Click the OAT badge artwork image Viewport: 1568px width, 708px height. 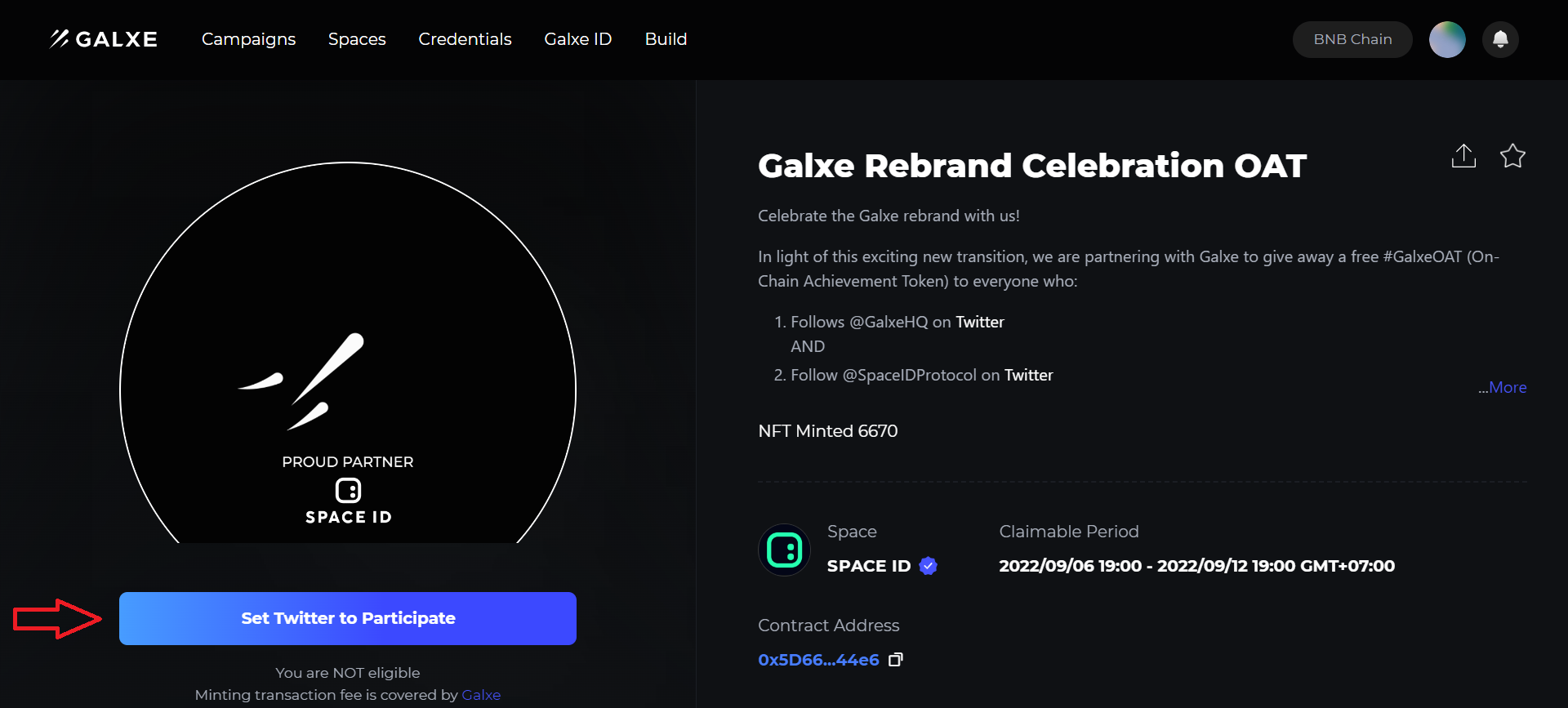348,353
